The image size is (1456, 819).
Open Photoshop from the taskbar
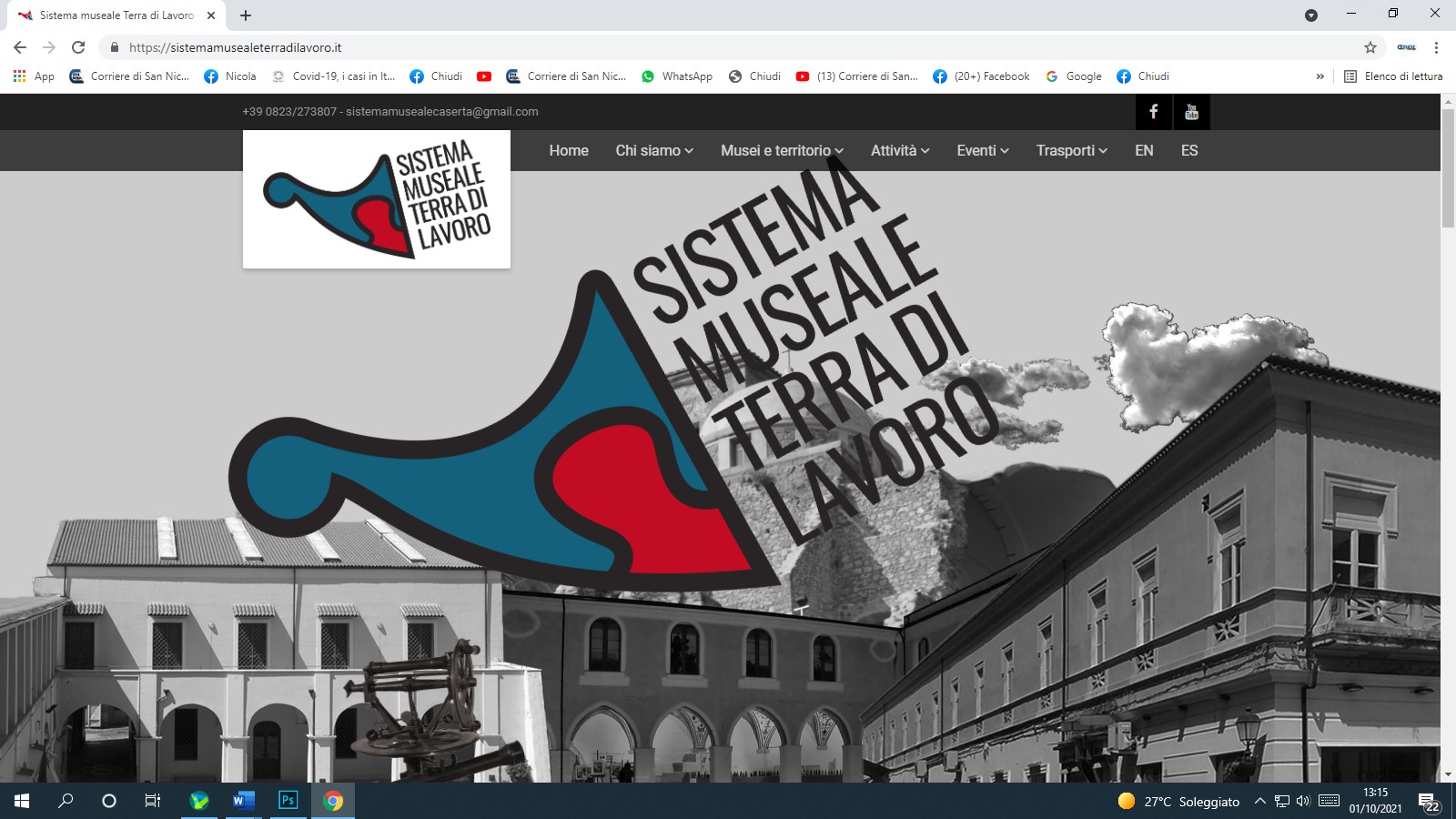(x=288, y=801)
